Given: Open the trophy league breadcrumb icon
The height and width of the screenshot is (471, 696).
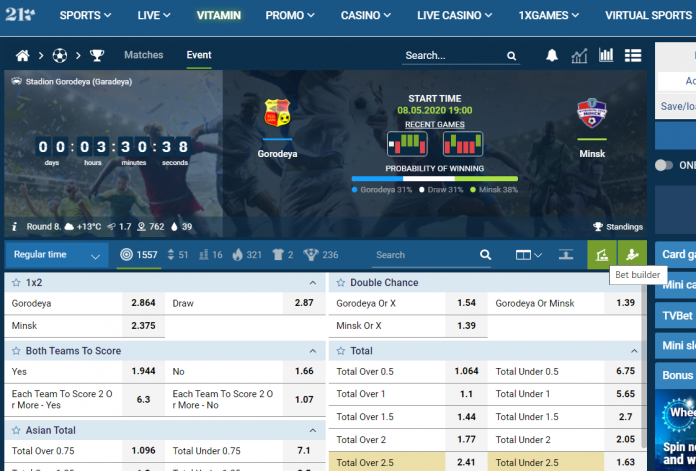Looking at the screenshot, I should 97,55.
